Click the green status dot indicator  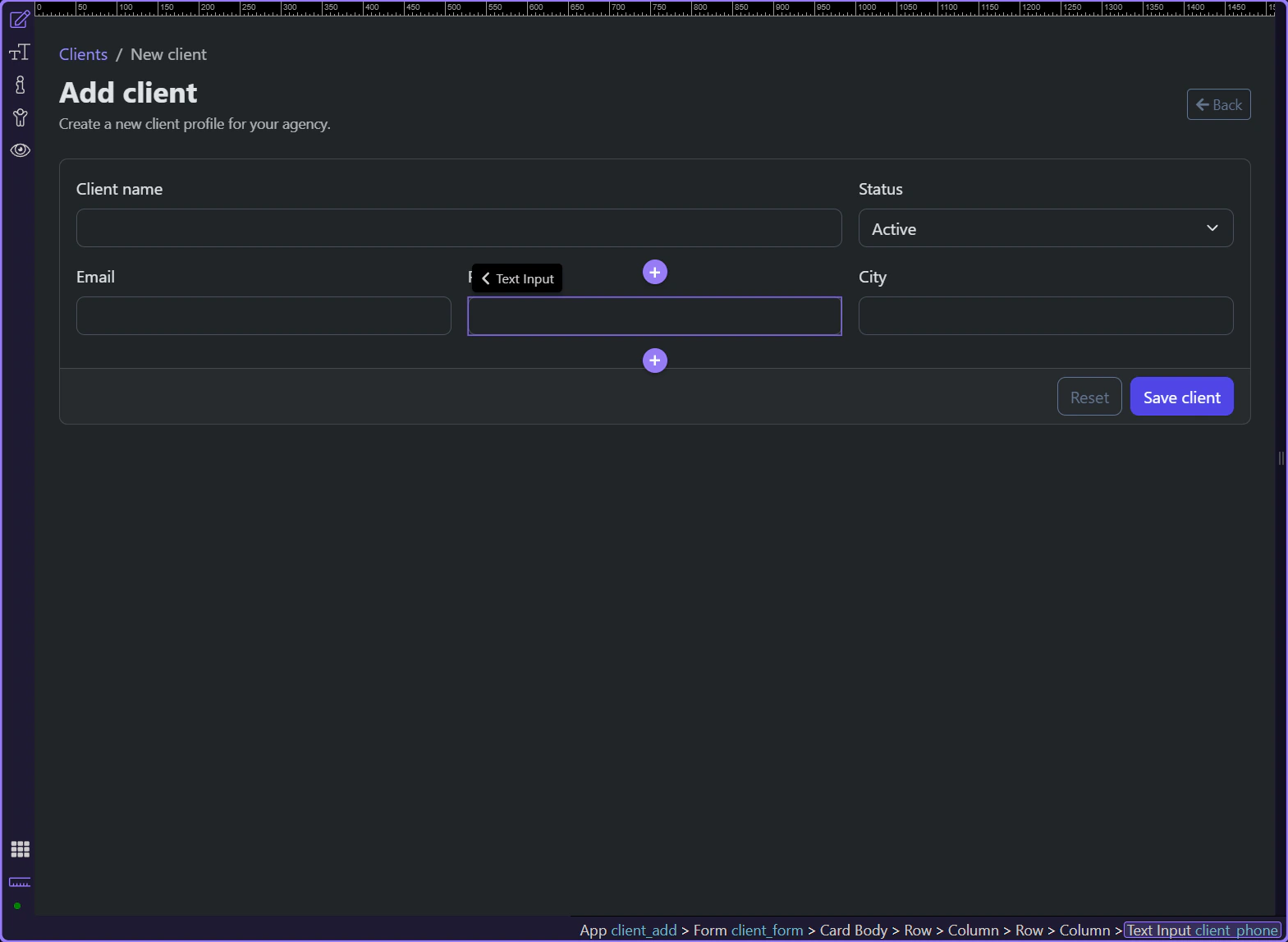17,906
